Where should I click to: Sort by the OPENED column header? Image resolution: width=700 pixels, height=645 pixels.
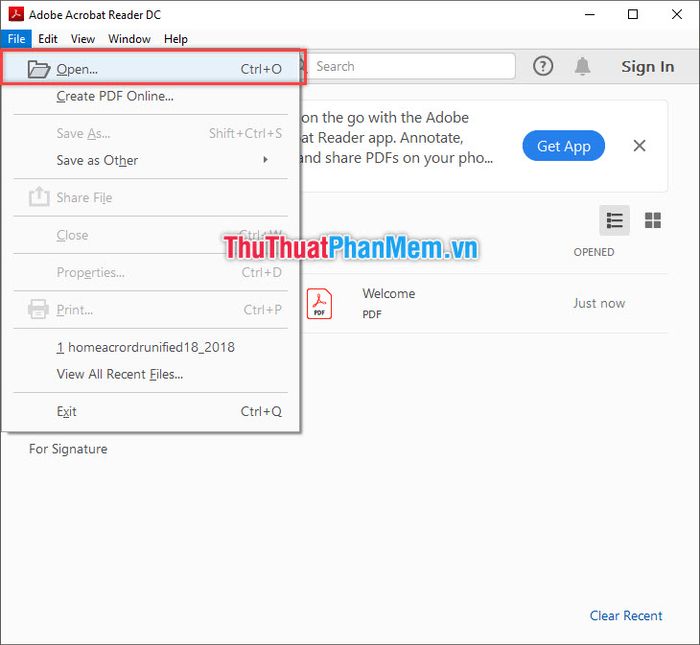594,252
